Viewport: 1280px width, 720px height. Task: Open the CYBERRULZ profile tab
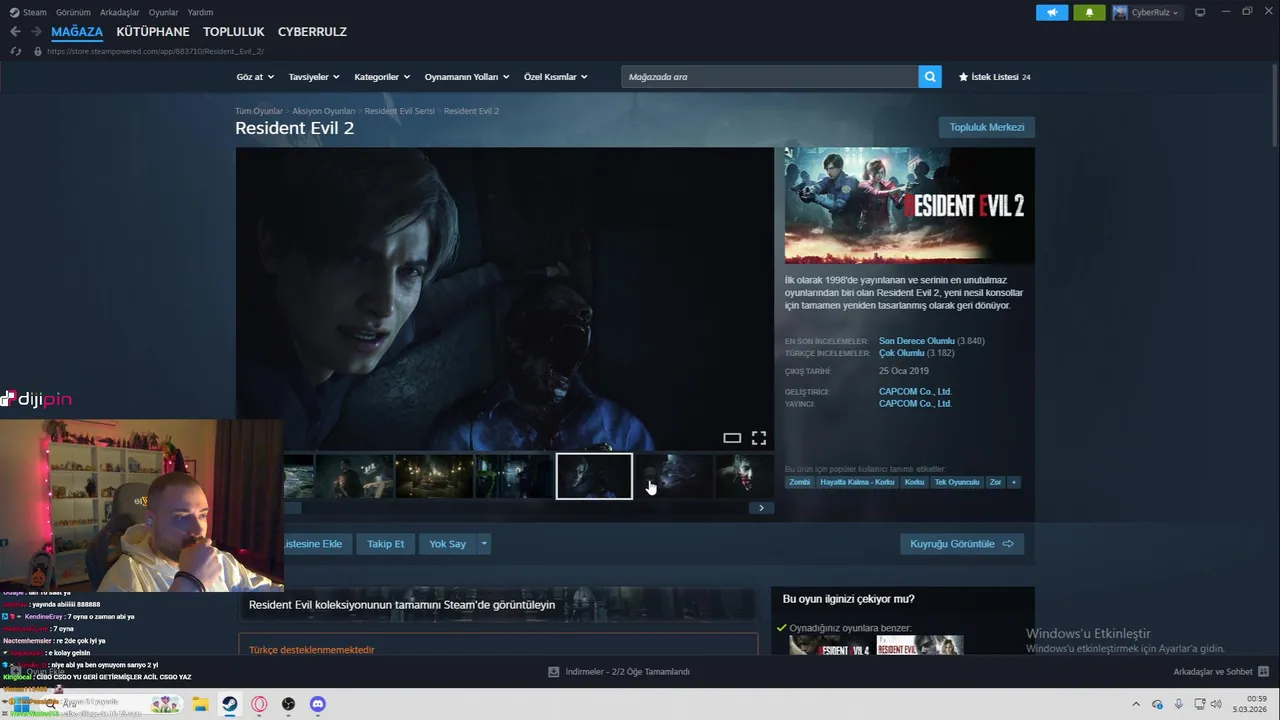(x=312, y=32)
